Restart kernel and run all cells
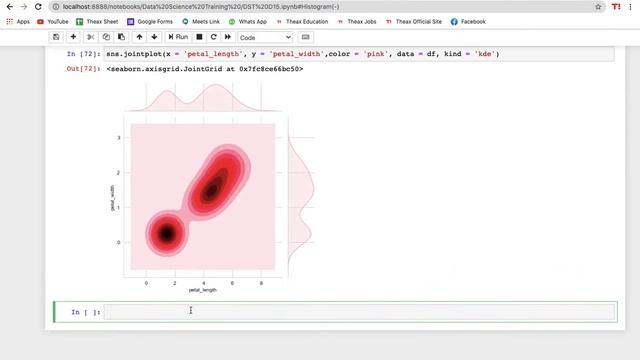Screen dimensions: 640x360 click(x=228, y=37)
